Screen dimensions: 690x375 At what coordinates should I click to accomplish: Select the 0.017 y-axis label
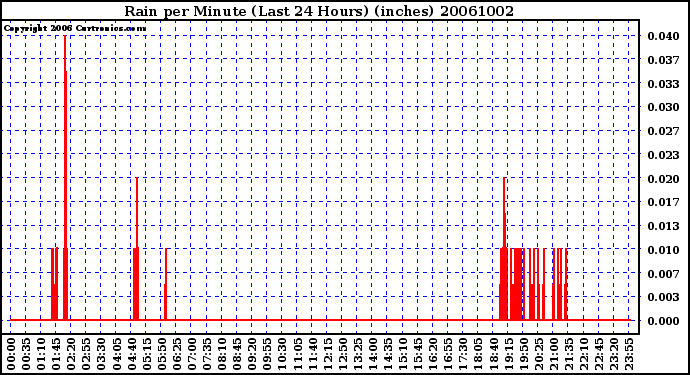click(x=663, y=202)
